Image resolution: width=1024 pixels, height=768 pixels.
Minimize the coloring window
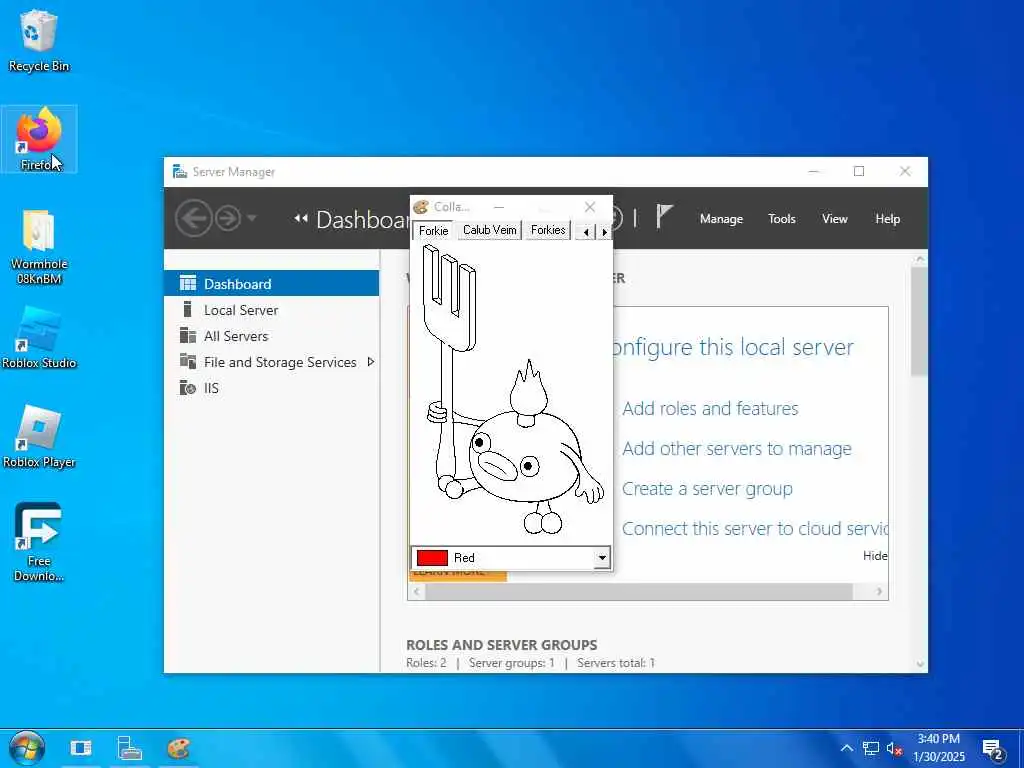pos(499,207)
